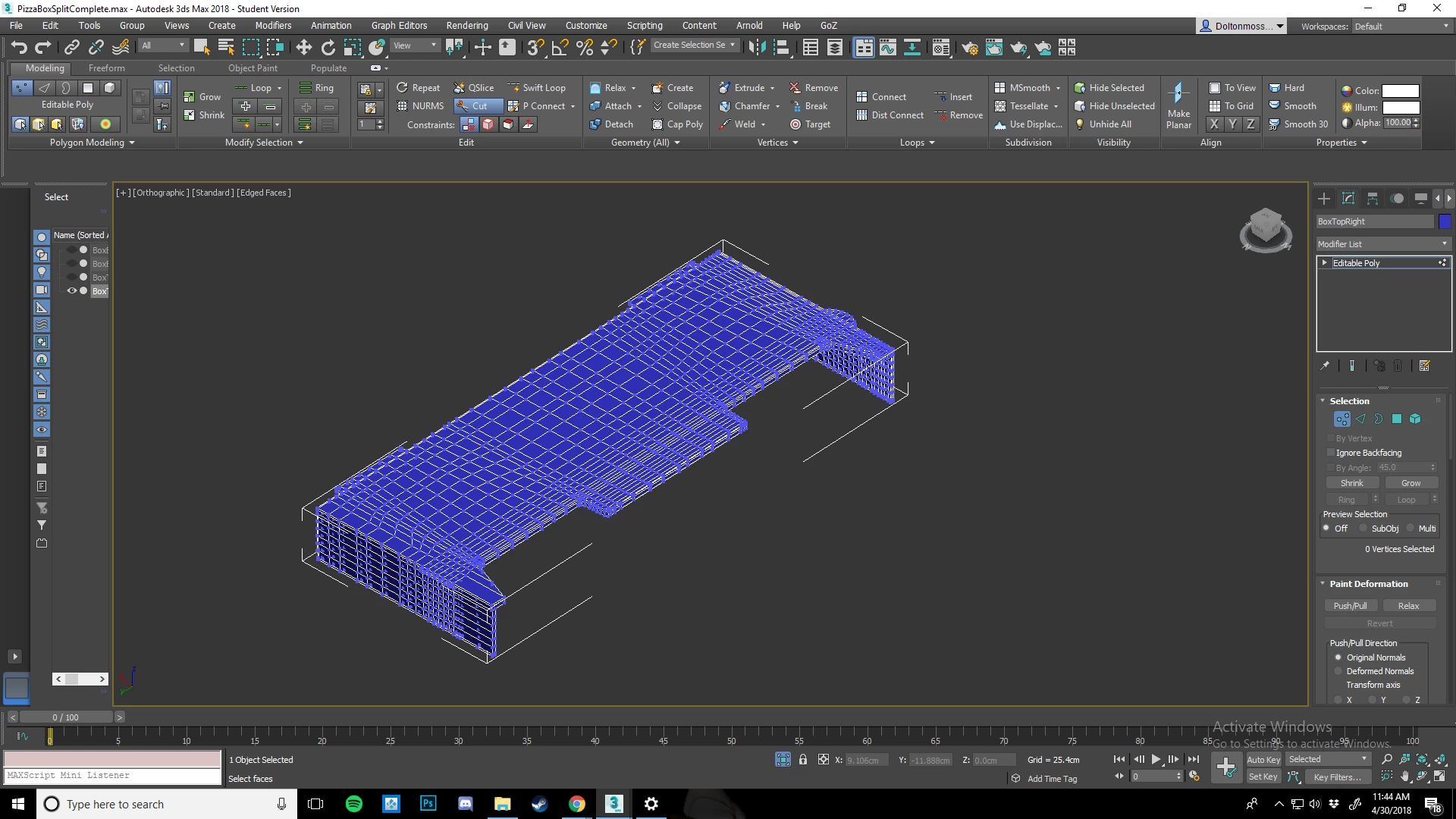Click the Swift Loop tool
1456x819 pixels.
pos(536,88)
